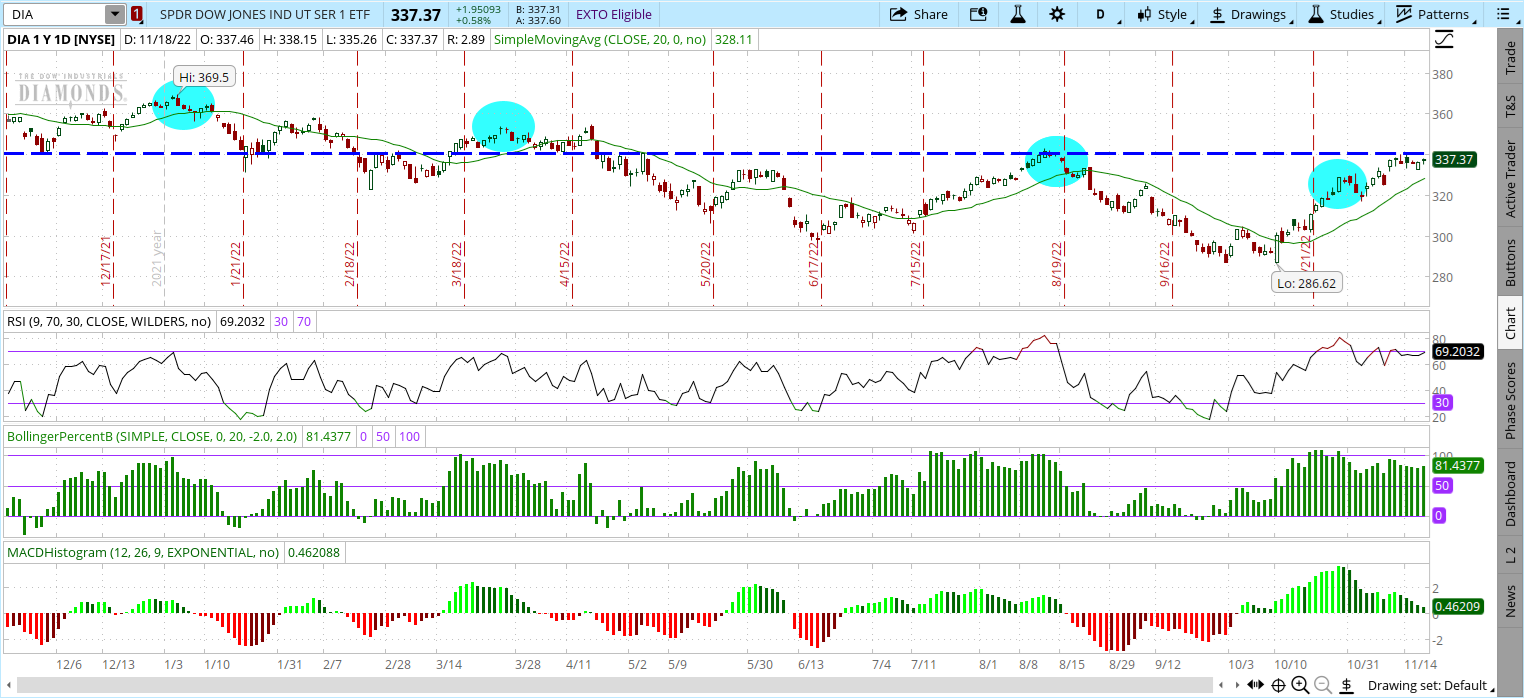The height and width of the screenshot is (698, 1524).
Task: Click the A: 337.60 ask quote
Action: (x=536, y=20)
